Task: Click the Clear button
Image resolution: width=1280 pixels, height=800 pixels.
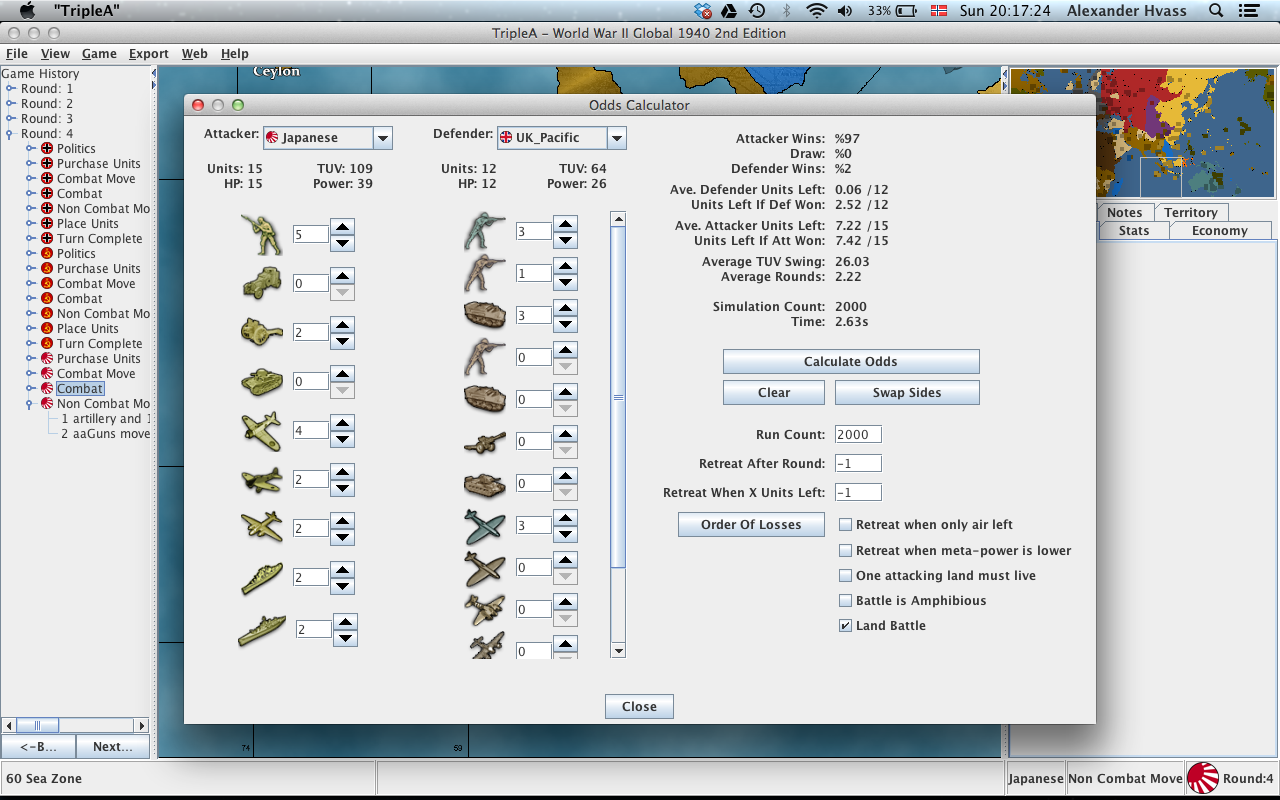Action: pyautogui.click(x=774, y=392)
